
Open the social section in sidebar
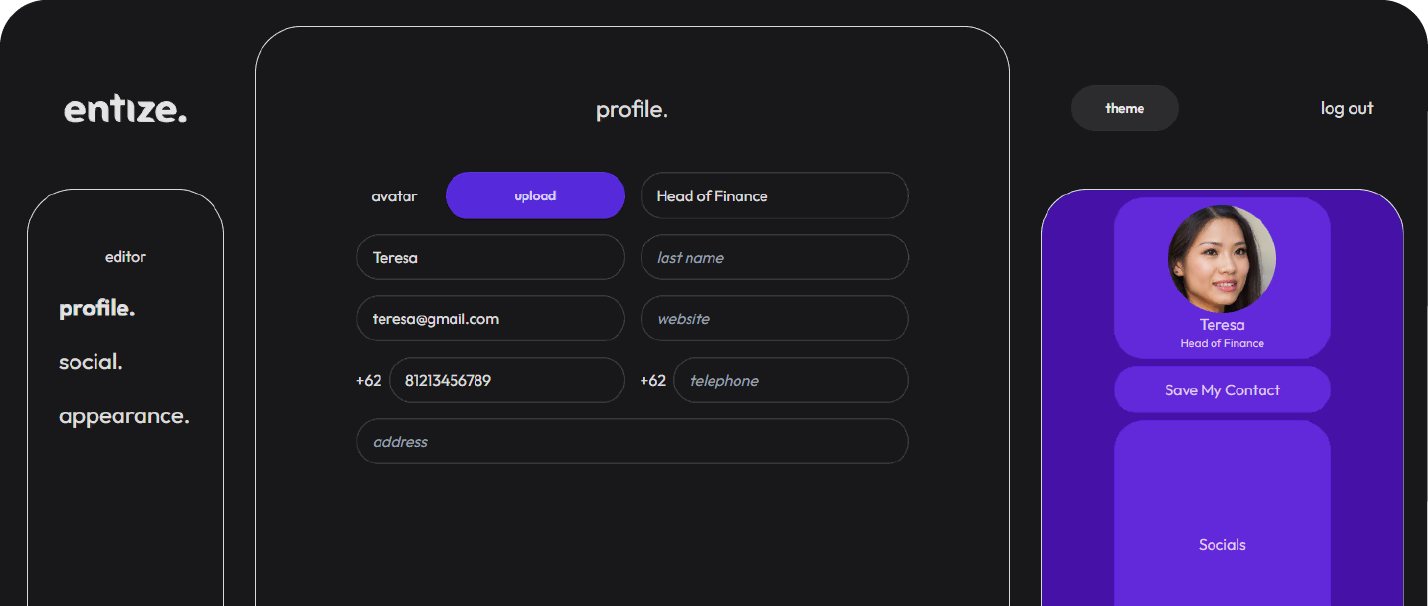click(x=91, y=362)
